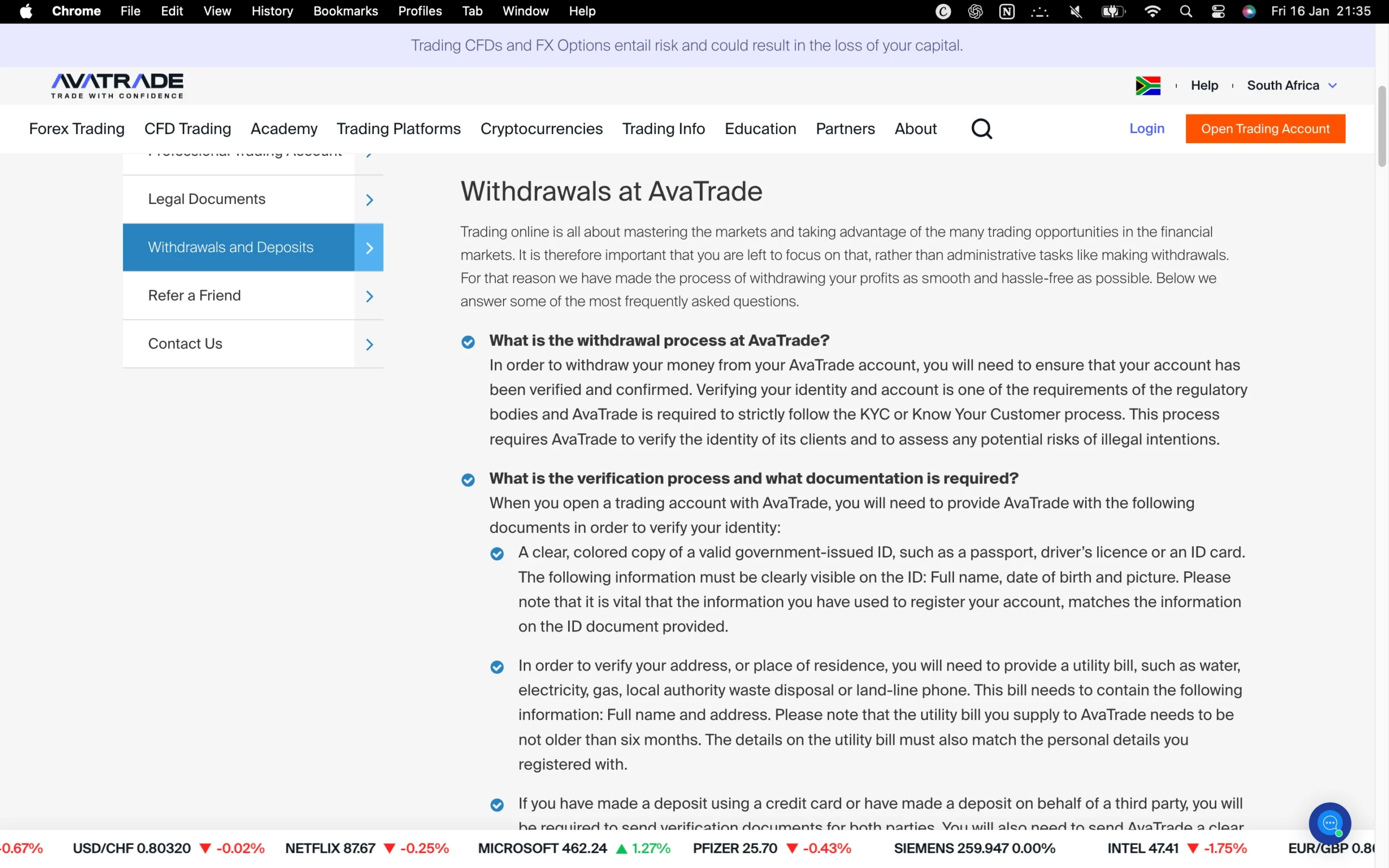Click the green up arrow beside MICROSOFT ticker
Viewport: 1389px width, 868px height.
[623, 848]
